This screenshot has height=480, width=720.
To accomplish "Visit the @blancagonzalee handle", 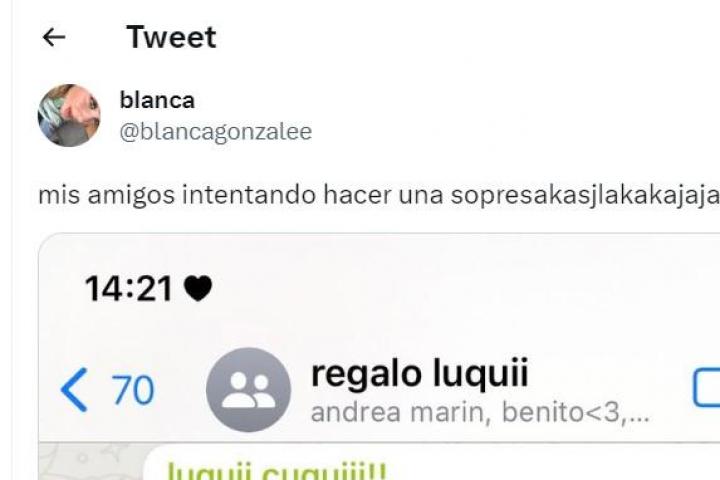I will 215,132.
